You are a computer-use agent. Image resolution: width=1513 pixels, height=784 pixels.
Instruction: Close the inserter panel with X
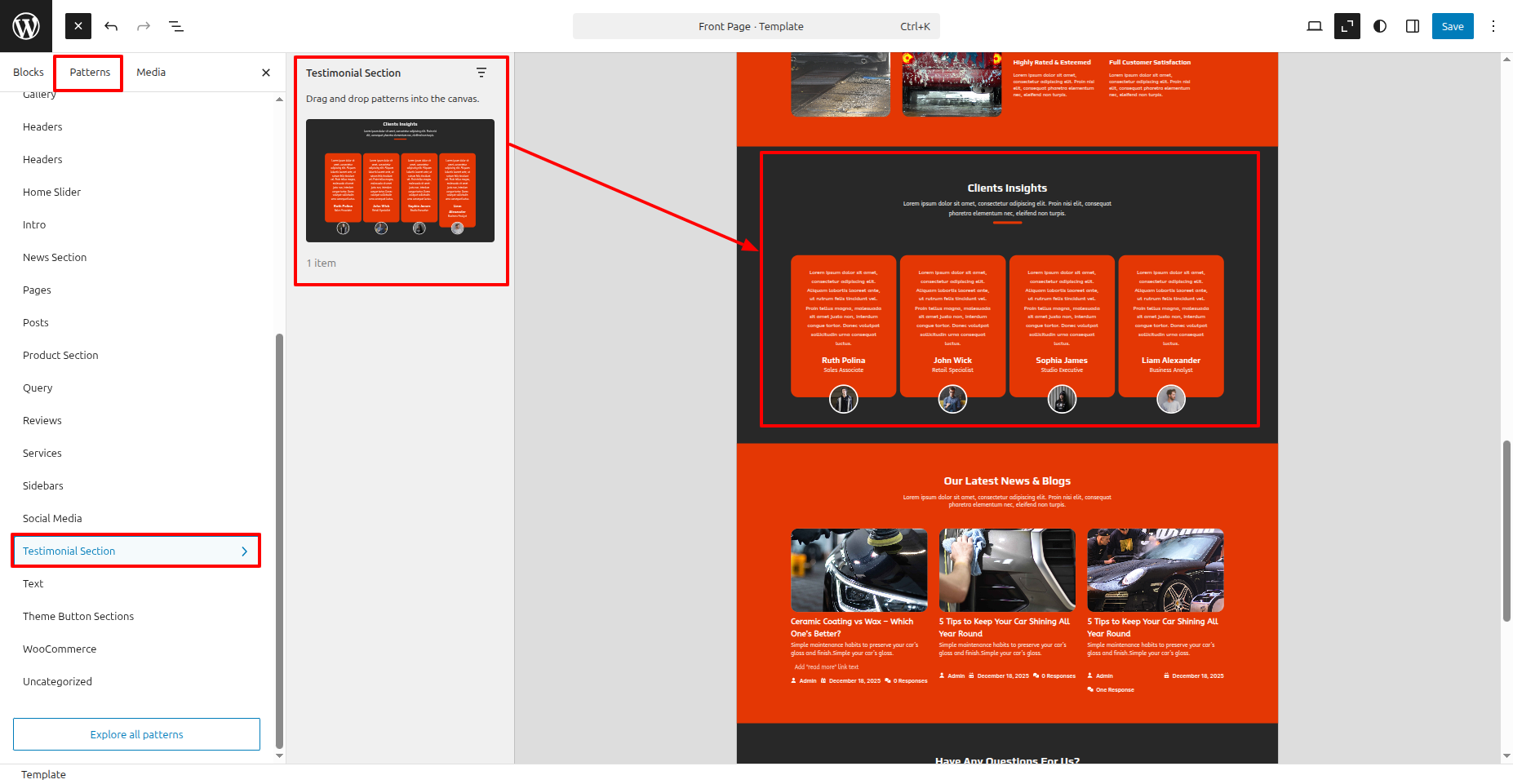click(x=266, y=73)
